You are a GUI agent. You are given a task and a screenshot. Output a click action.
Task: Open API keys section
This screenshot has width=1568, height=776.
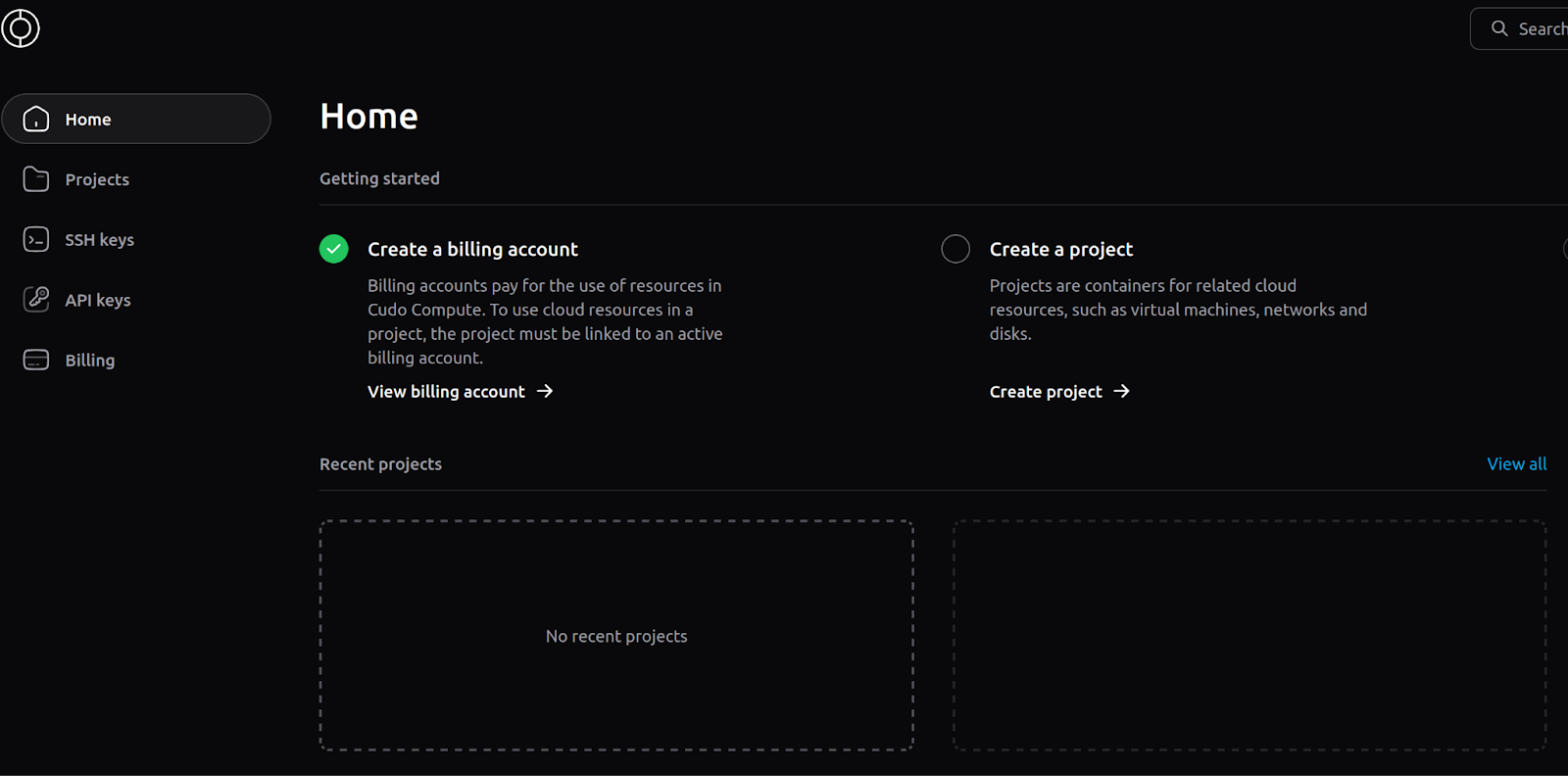pyautogui.click(x=98, y=301)
